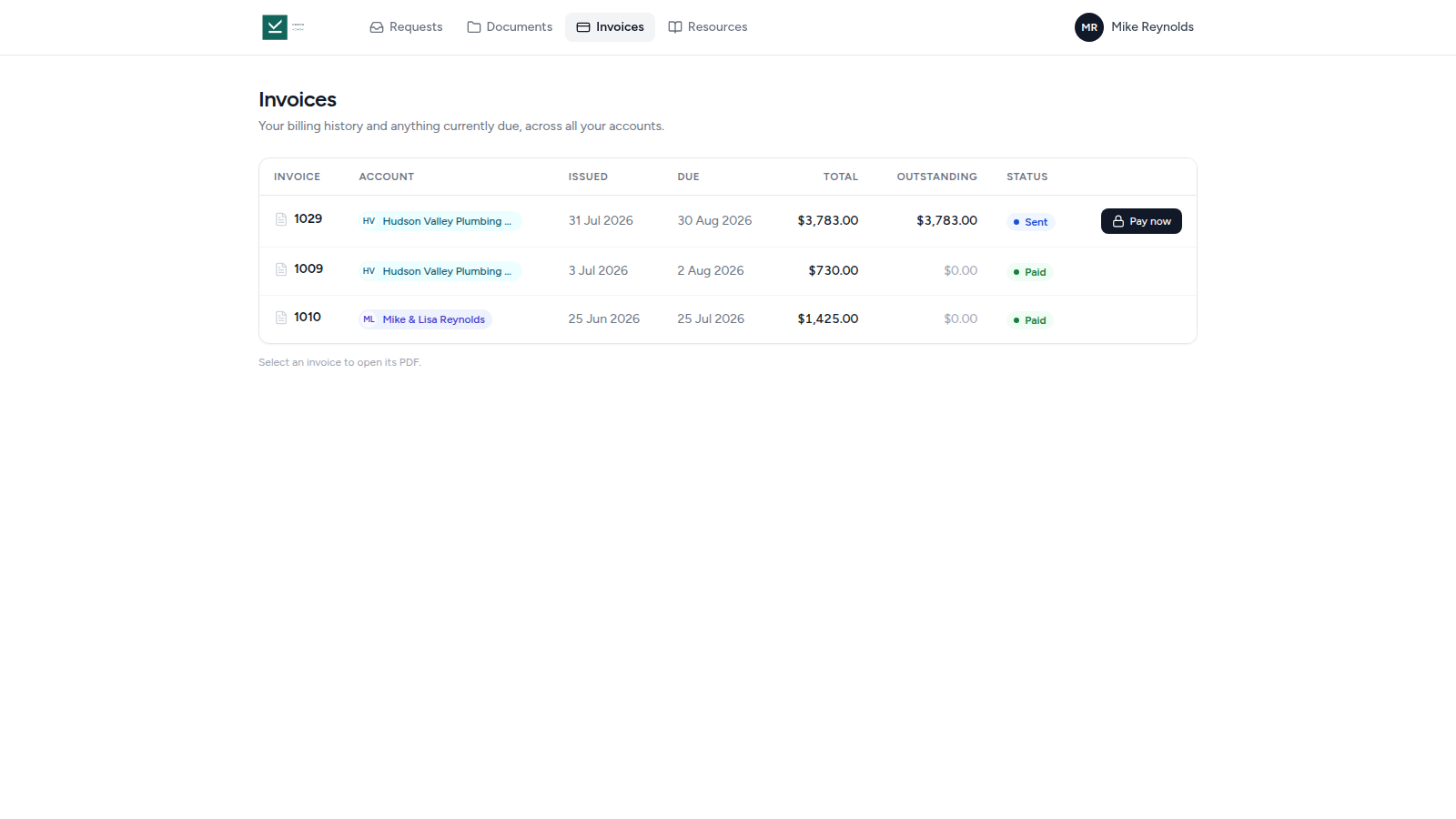This screenshot has height=819, width=1456.
Task: Click the $3,783.00 total amount
Action: point(828,221)
